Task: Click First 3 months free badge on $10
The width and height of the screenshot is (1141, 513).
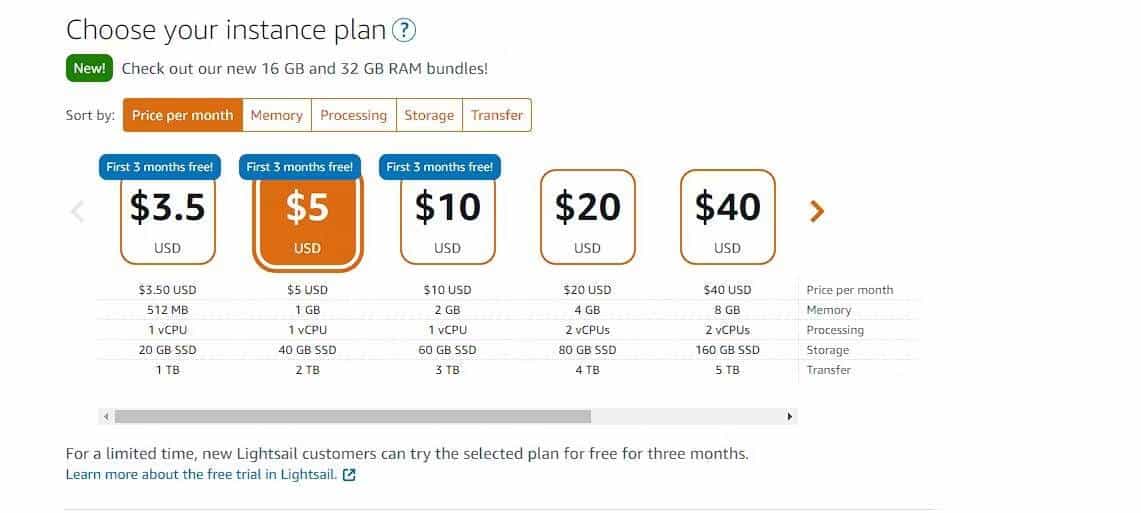Action: [440, 167]
